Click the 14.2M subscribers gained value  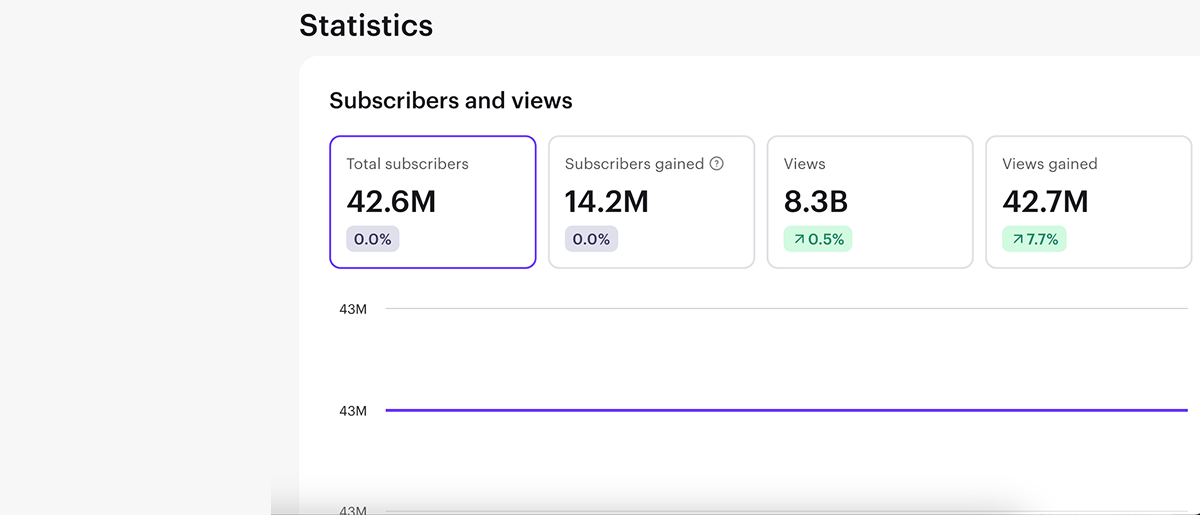coord(606,202)
